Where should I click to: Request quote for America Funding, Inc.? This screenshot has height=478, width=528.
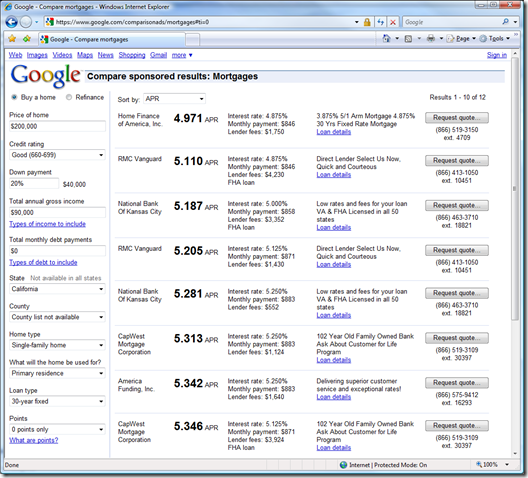[457, 383]
